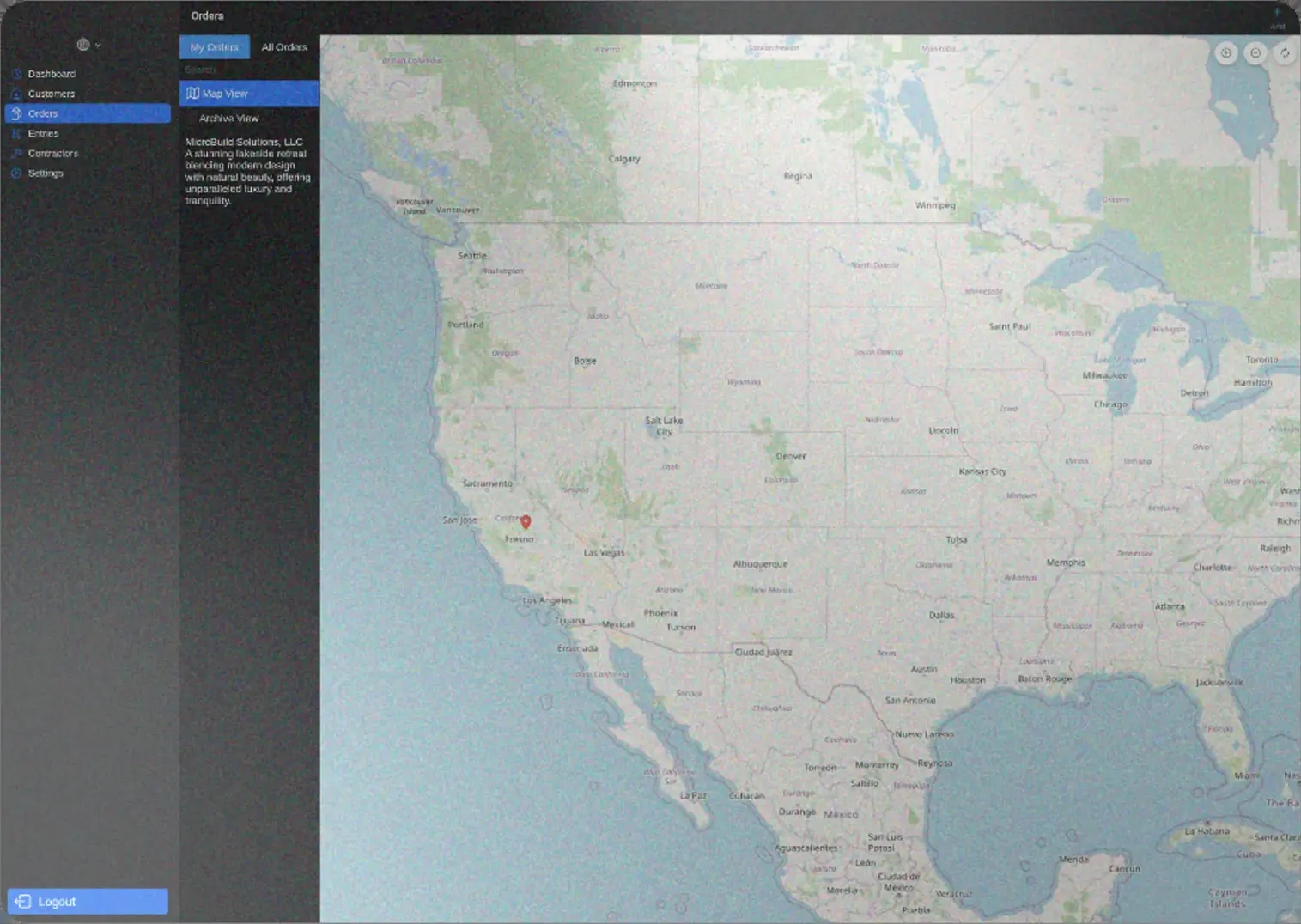The image size is (1301, 924).
Task: Click the Atlanta label on the map
Action: (x=1170, y=606)
